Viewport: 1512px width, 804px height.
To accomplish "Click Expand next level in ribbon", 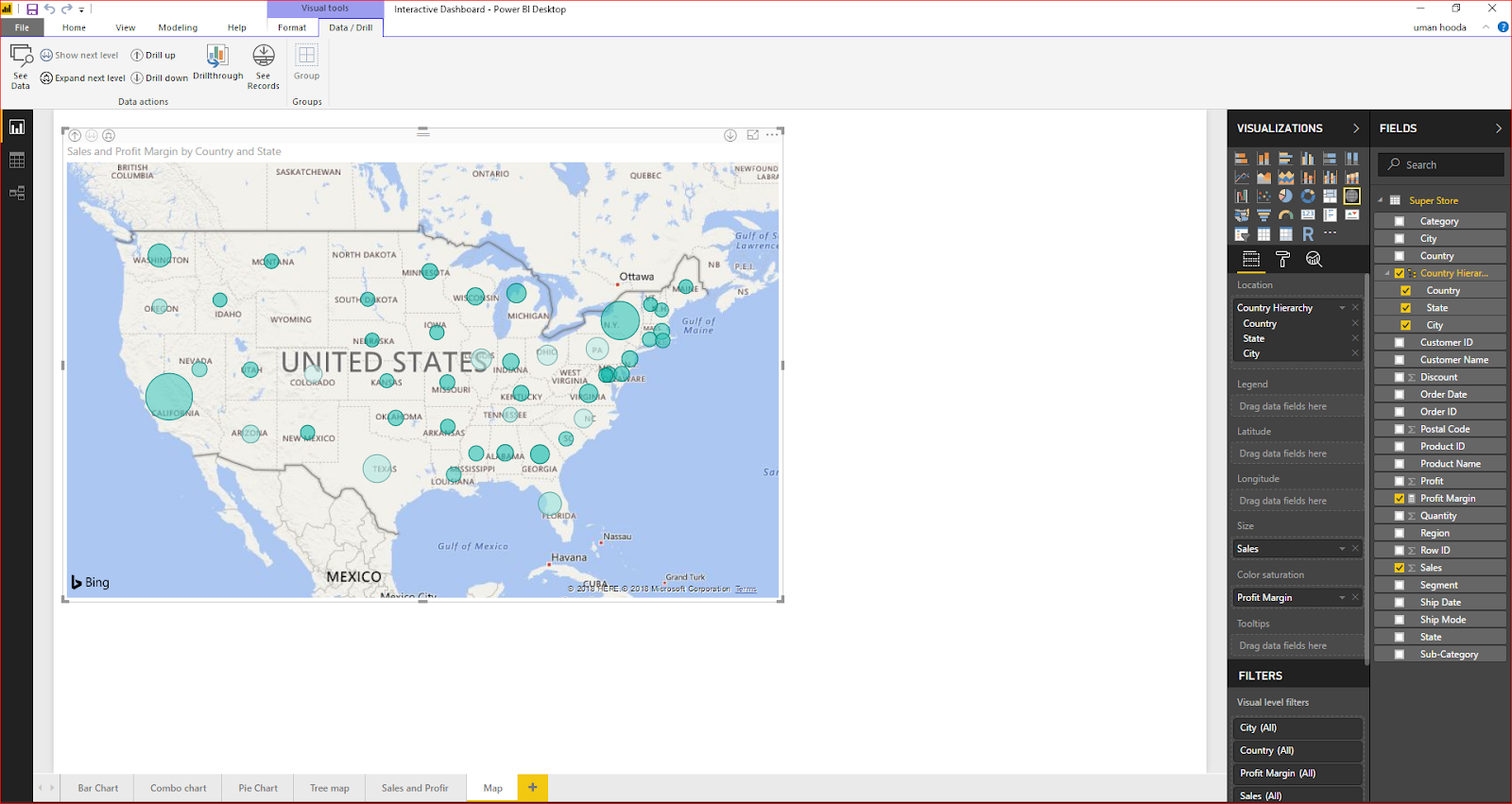I will pyautogui.click(x=83, y=78).
